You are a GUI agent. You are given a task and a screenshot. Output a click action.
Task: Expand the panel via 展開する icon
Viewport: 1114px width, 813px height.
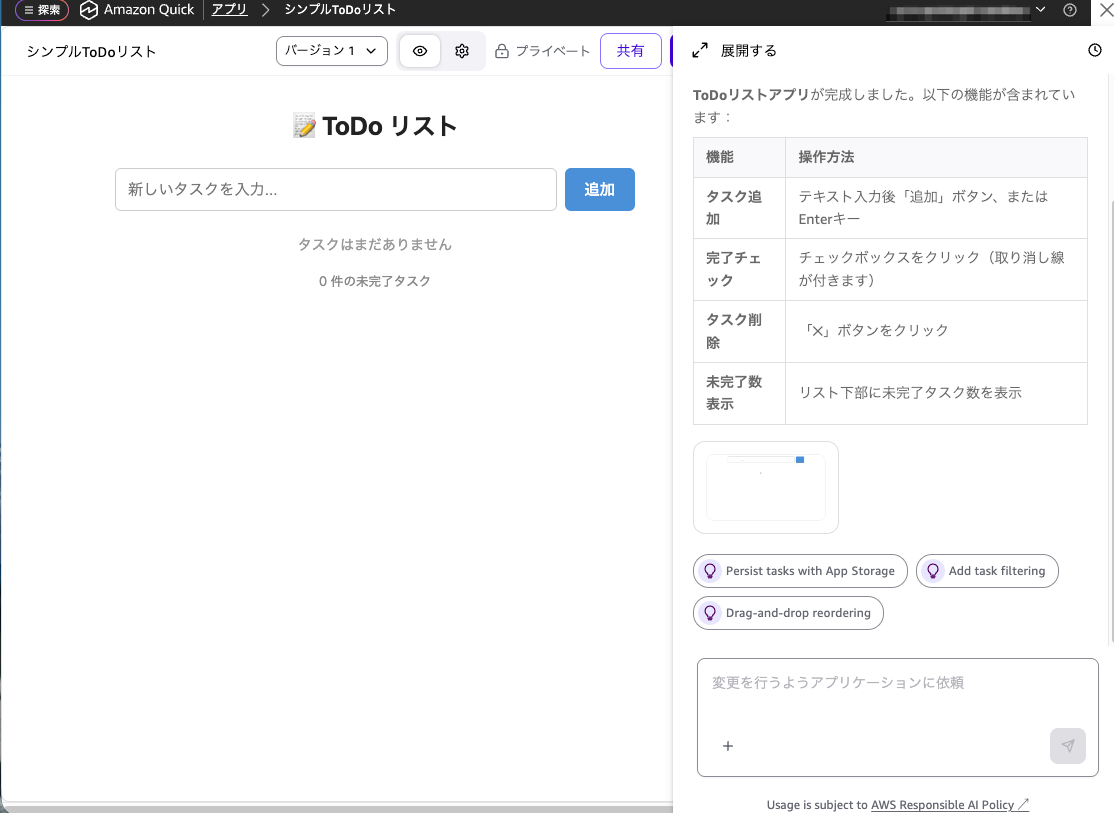(x=699, y=49)
